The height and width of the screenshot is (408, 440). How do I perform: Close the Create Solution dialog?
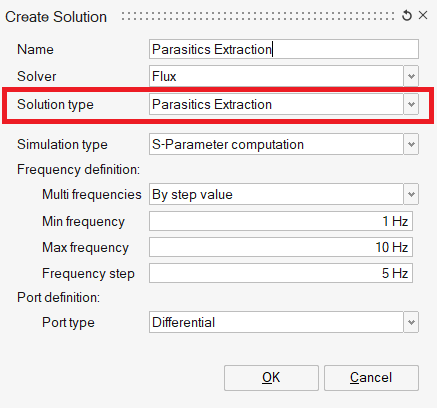tap(423, 15)
